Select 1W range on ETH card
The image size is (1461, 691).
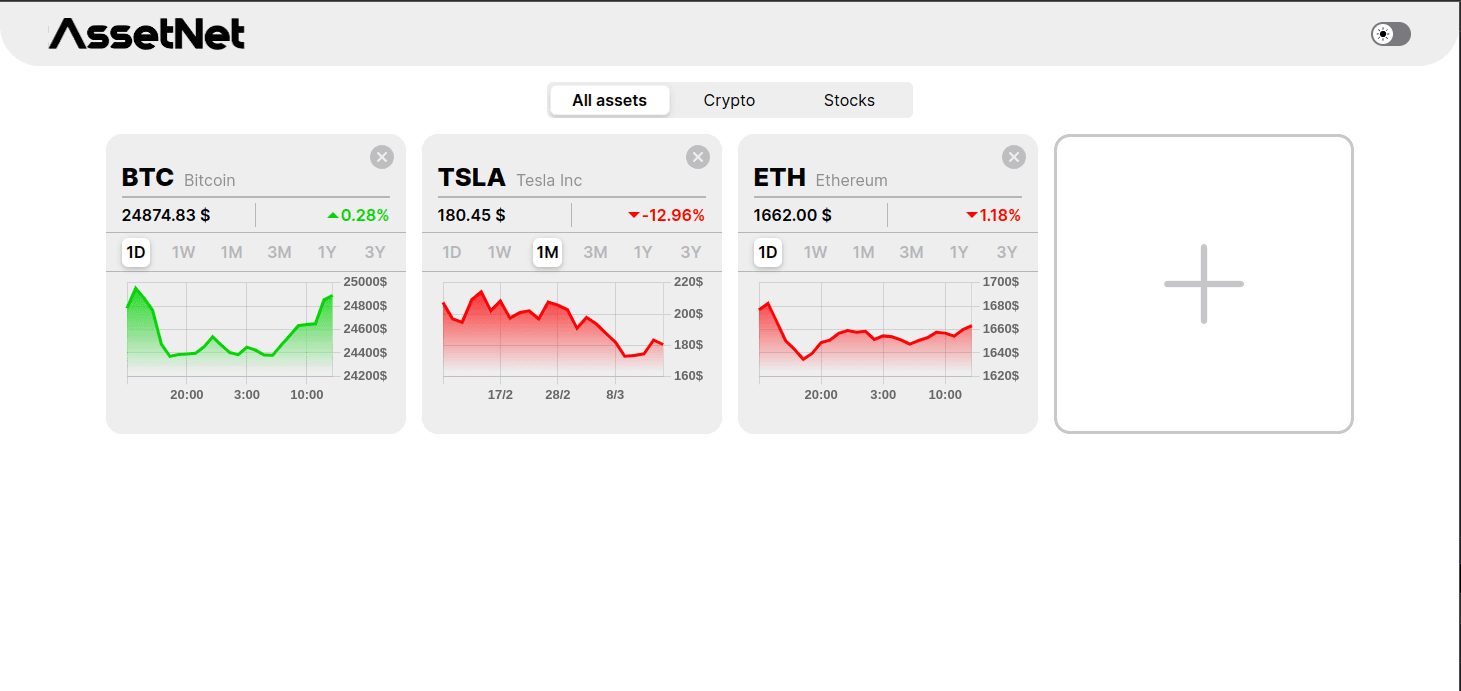pos(816,252)
